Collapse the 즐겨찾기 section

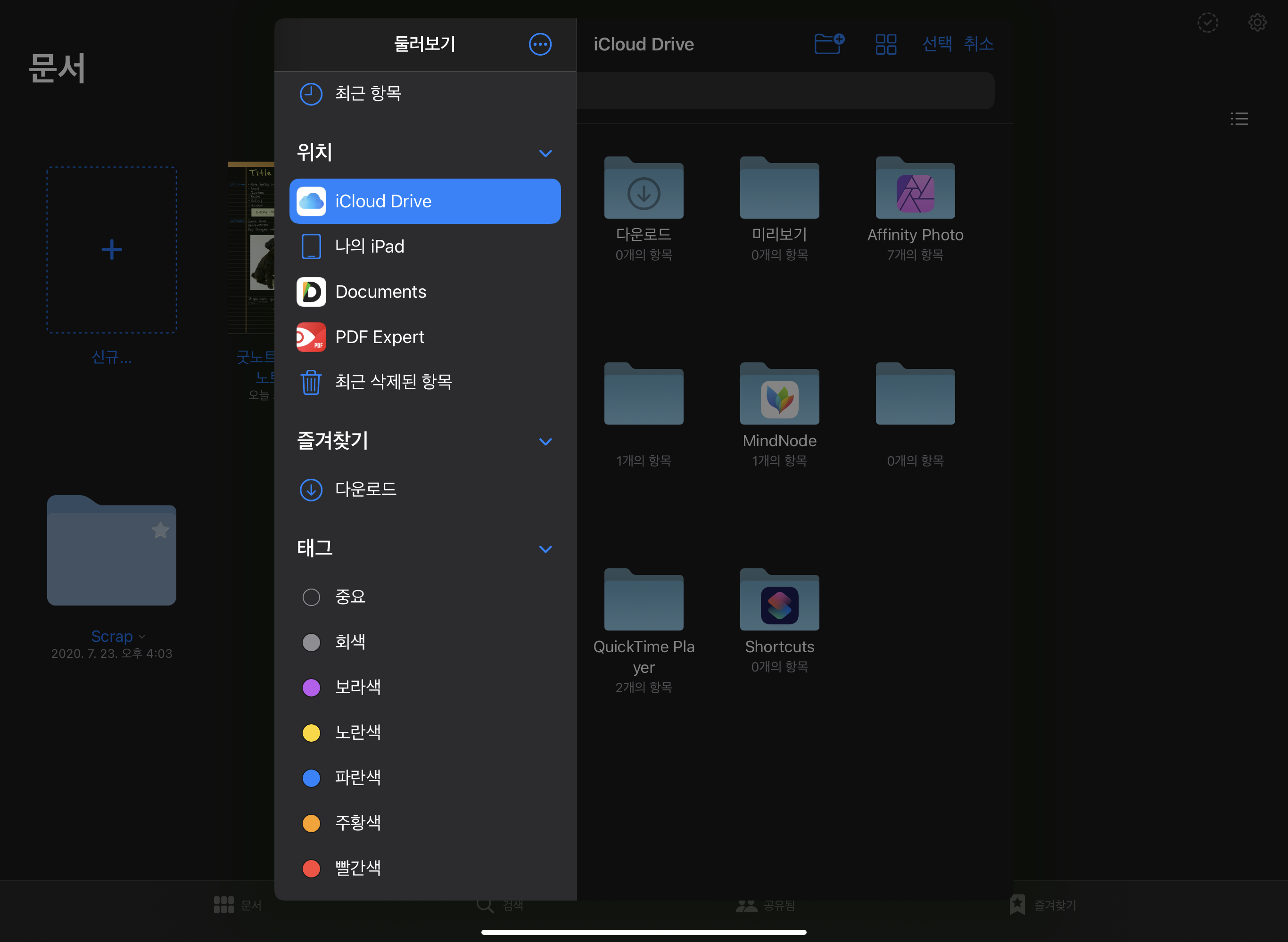545,441
